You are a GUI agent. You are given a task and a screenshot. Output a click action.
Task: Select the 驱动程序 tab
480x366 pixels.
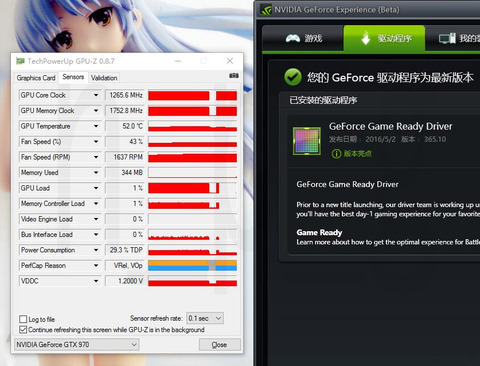[x=384, y=38]
